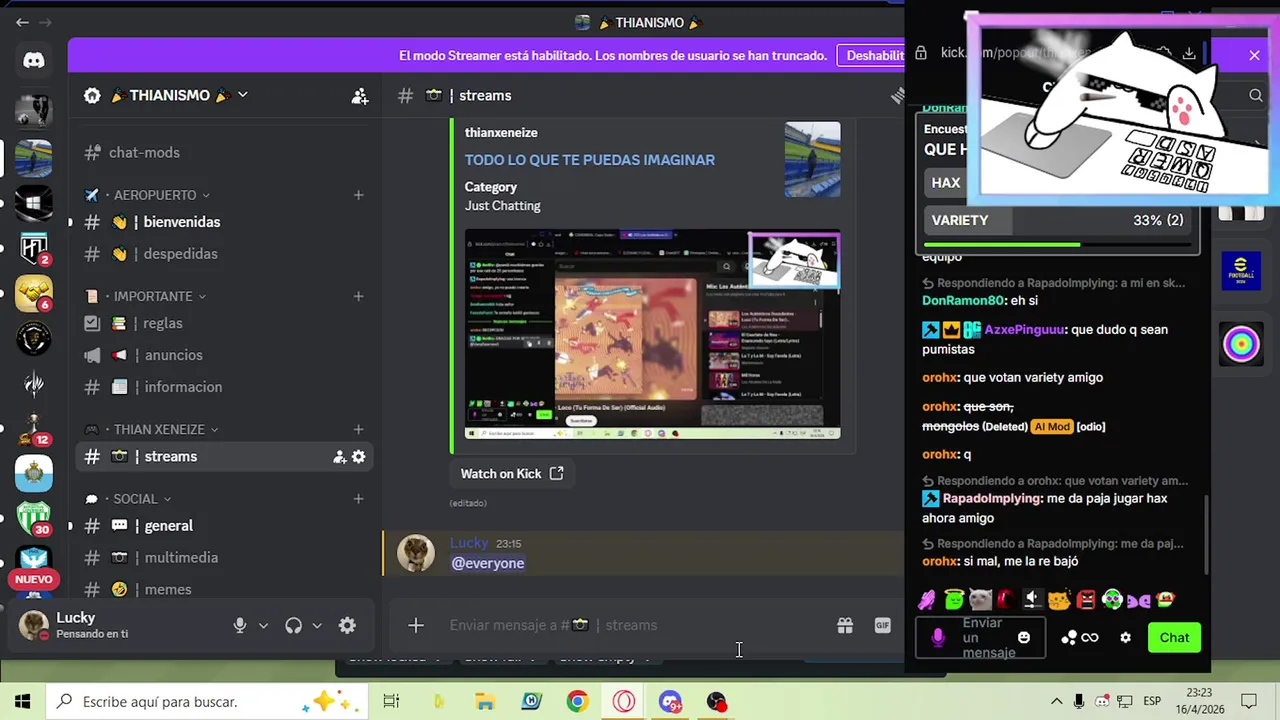
Task: Open channel settings gear for streams
Action: [359, 456]
